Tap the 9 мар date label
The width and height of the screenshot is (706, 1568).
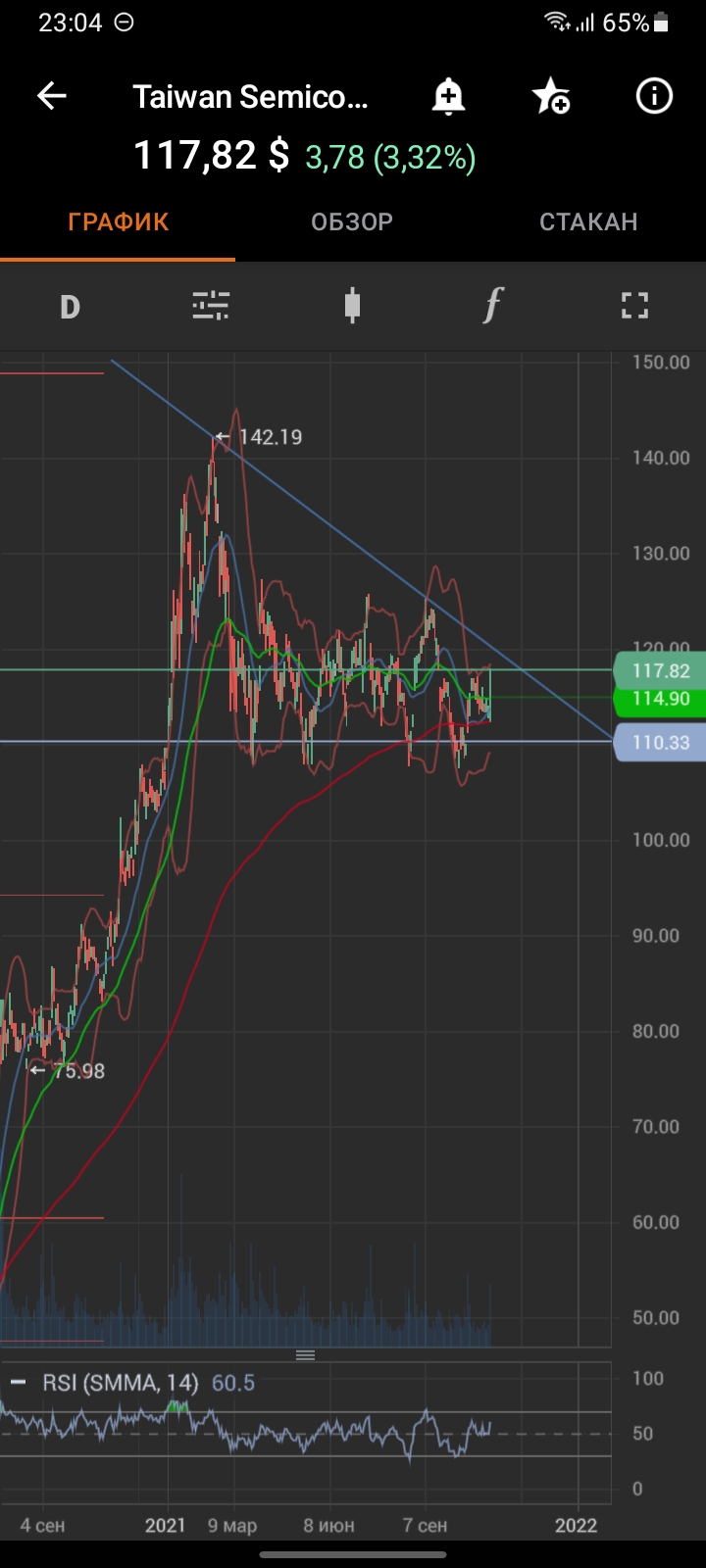click(232, 1526)
